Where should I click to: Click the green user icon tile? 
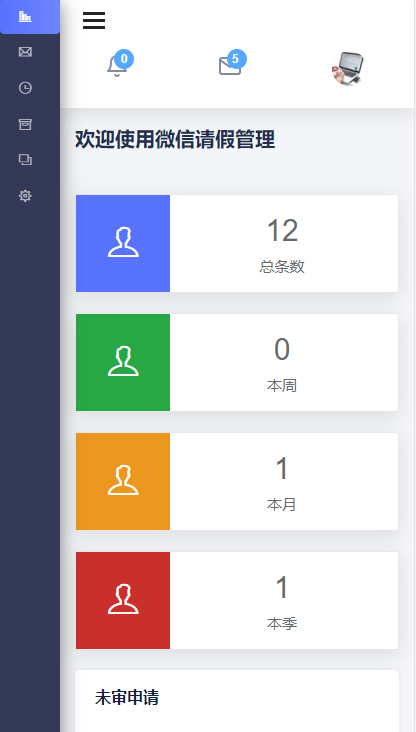[x=123, y=362]
